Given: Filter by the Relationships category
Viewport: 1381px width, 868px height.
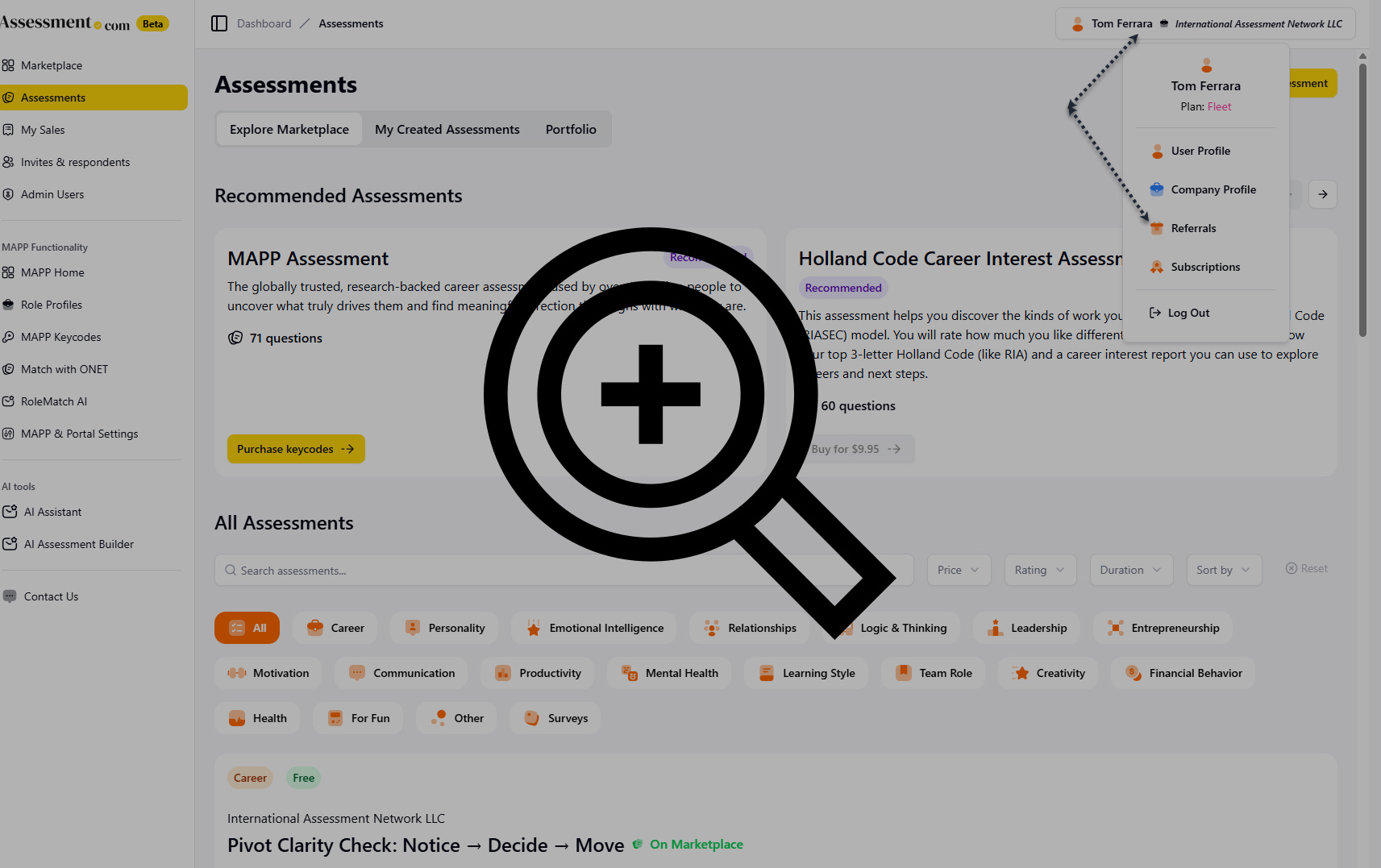Looking at the screenshot, I should 750,628.
